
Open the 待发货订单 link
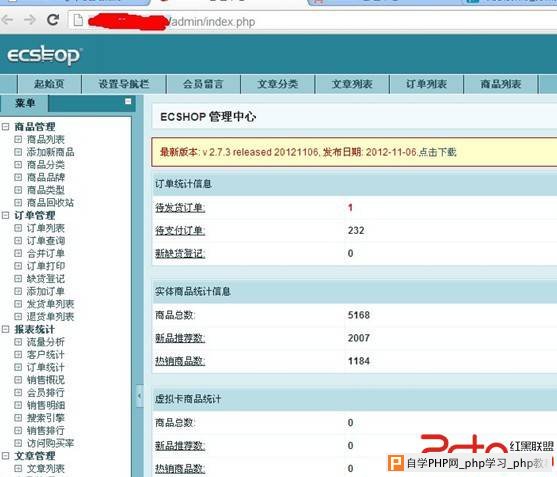(180, 208)
